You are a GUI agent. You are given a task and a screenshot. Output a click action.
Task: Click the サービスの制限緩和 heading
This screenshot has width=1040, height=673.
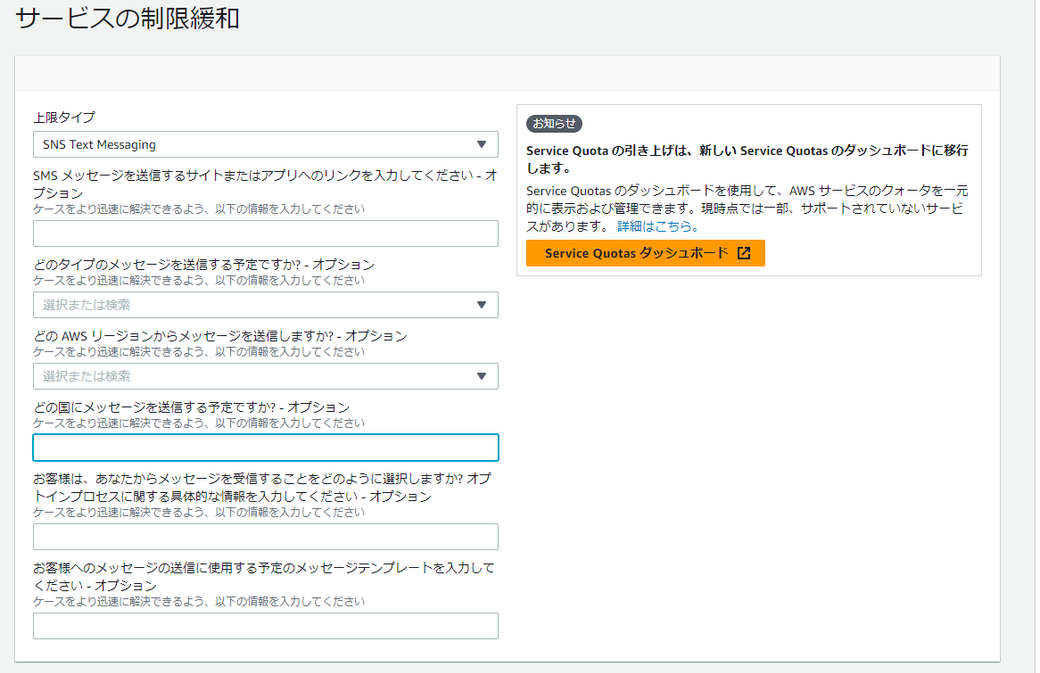point(127,18)
